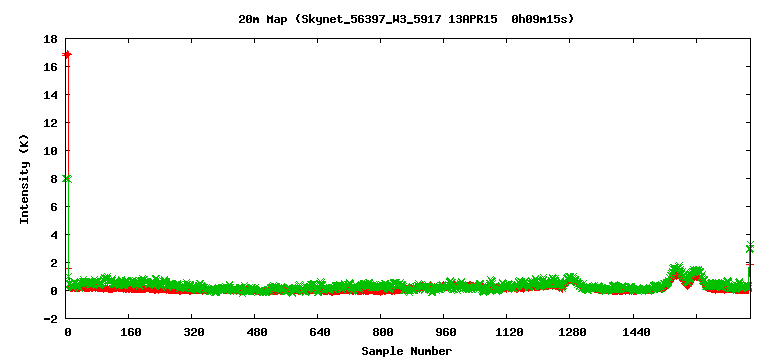Click the x-axis tick label 960
Viewport: 768px width, 360px height.
(x=446, y=333)
